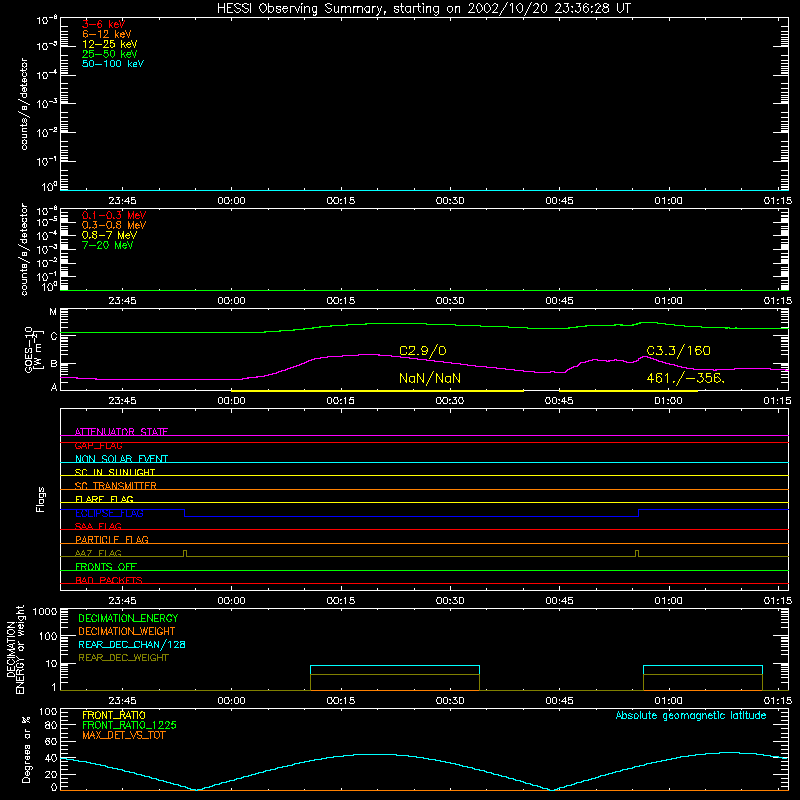
Task: Click the yellow flare interval bar starting at 00:00
Action: [x=377, y=391]
